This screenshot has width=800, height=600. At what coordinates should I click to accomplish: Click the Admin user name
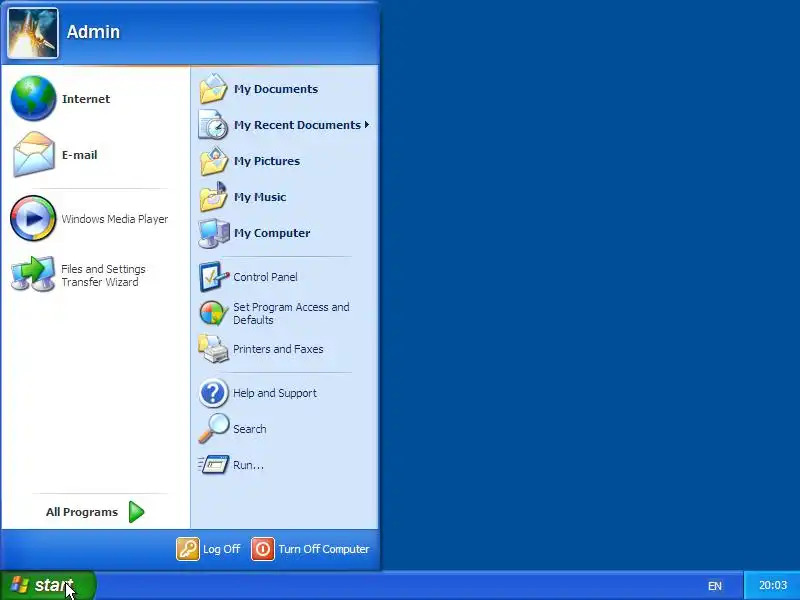(x=93, y=32)
